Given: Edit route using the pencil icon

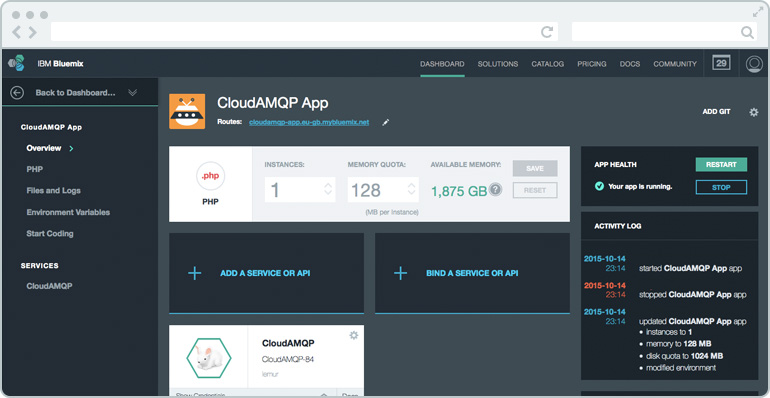Looking at the screenshot, I should click(385, 122).
